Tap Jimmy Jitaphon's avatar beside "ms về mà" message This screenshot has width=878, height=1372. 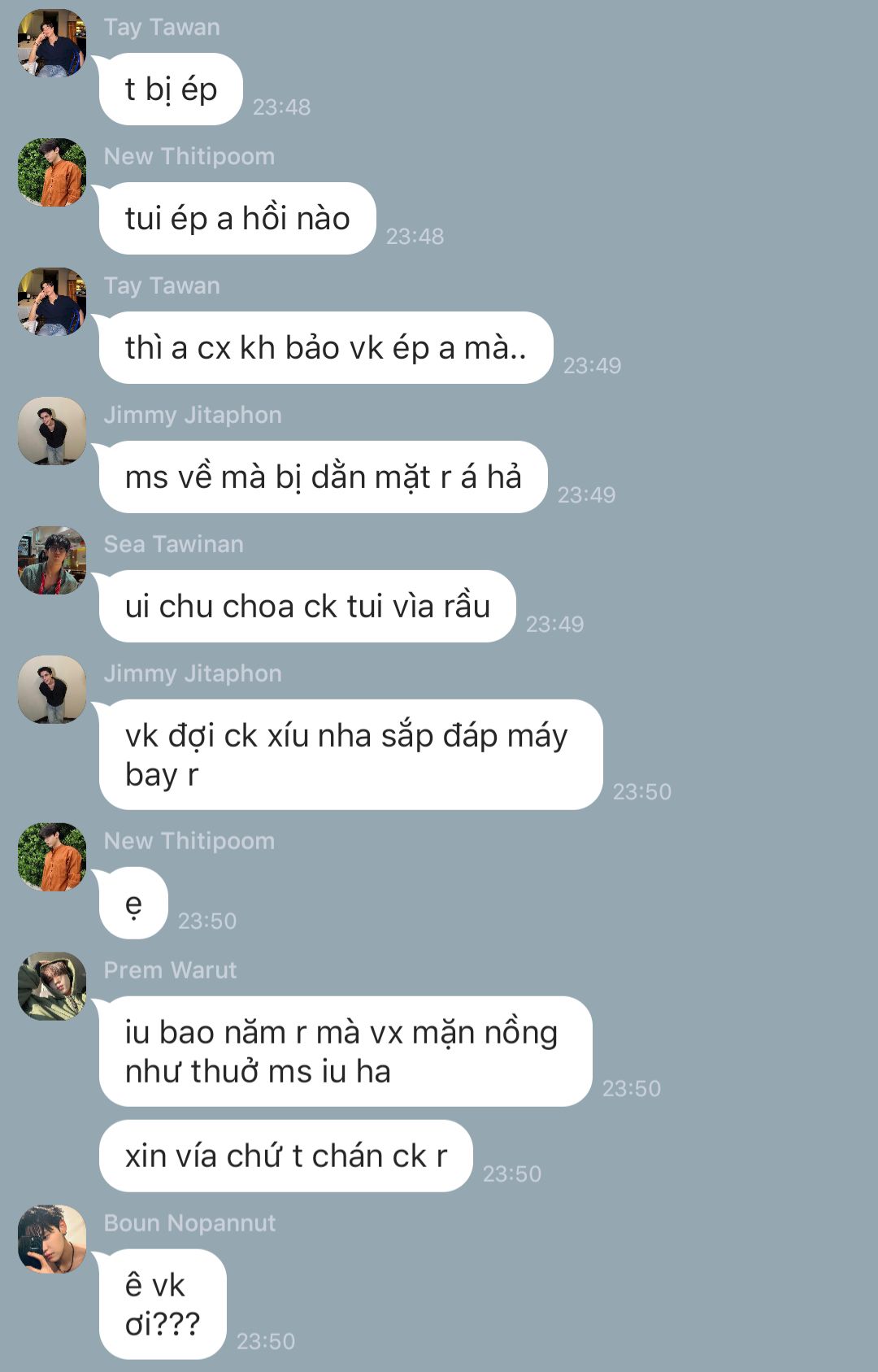click(x=52, y=431)
